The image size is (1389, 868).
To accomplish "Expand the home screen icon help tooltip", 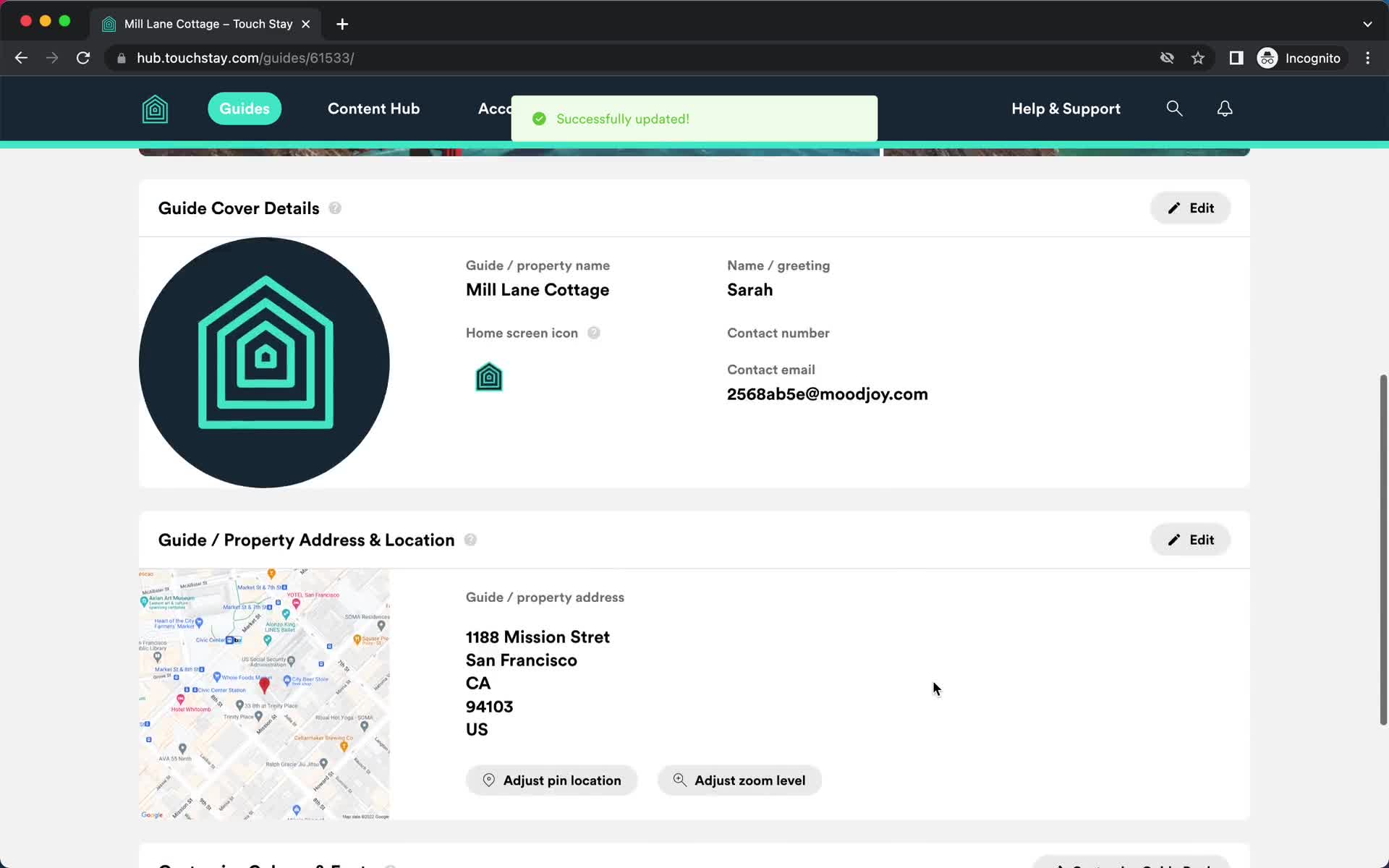I will 594,332.
